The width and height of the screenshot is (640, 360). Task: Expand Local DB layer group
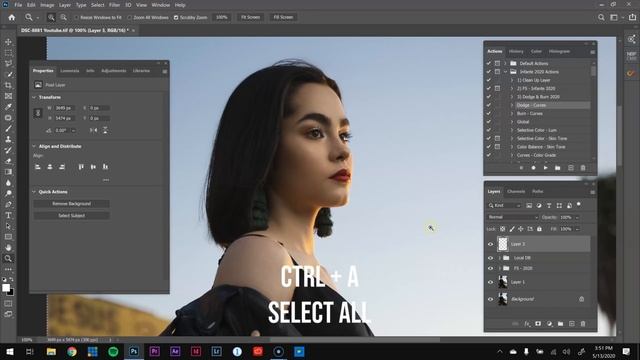500,258
